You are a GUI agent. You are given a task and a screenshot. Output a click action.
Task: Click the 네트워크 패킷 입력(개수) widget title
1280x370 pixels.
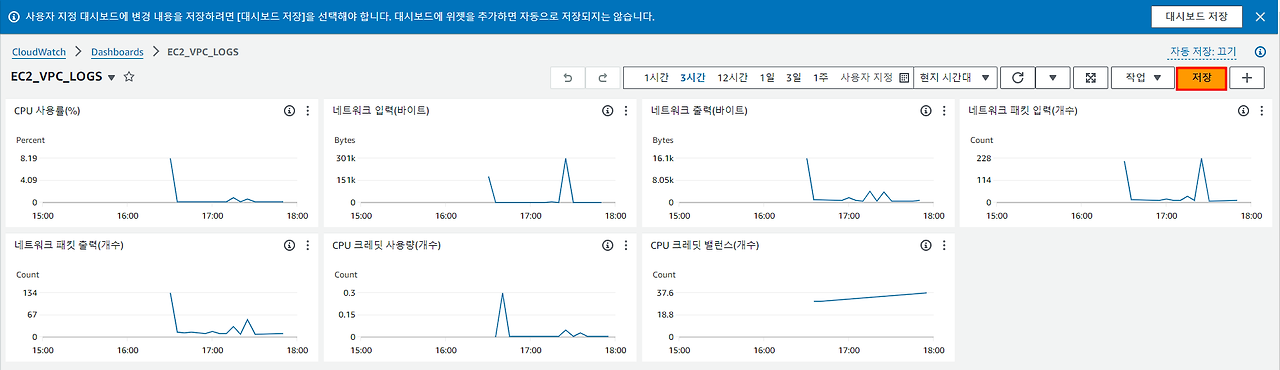click(1023, 111)
